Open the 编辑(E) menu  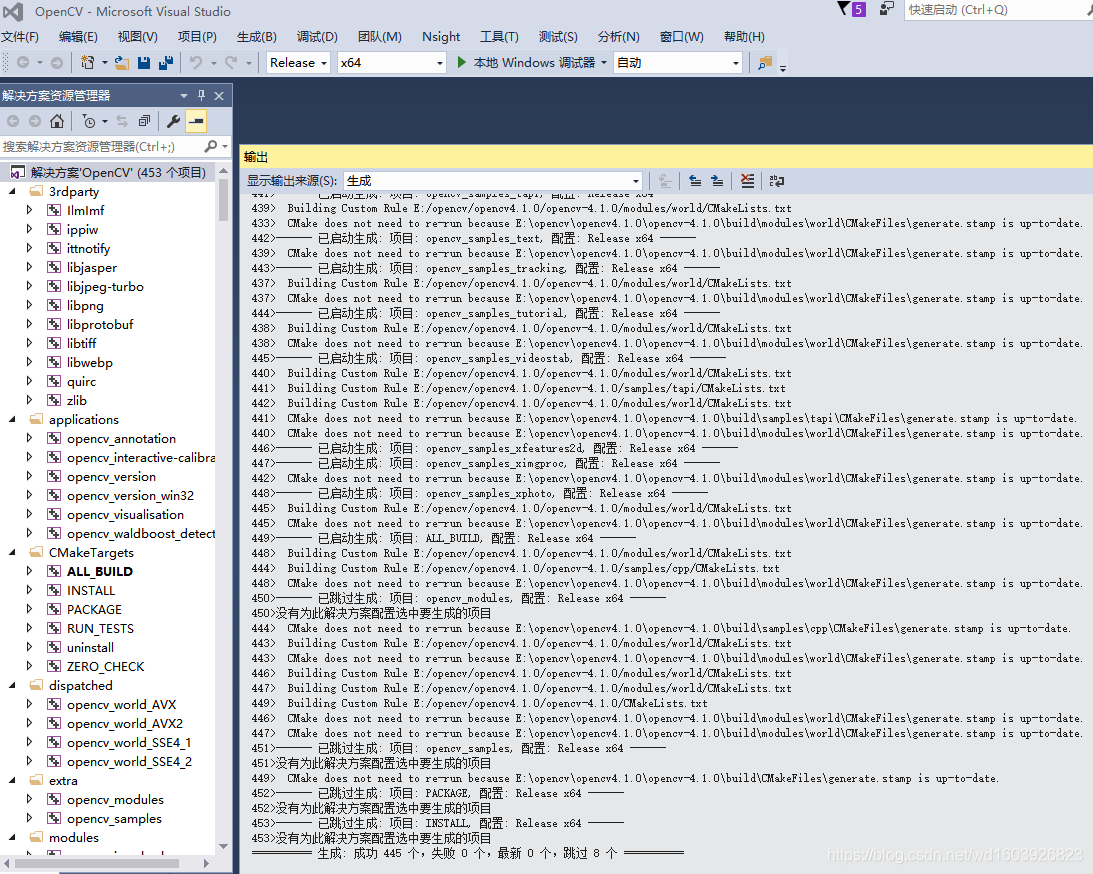coord(78,36)
